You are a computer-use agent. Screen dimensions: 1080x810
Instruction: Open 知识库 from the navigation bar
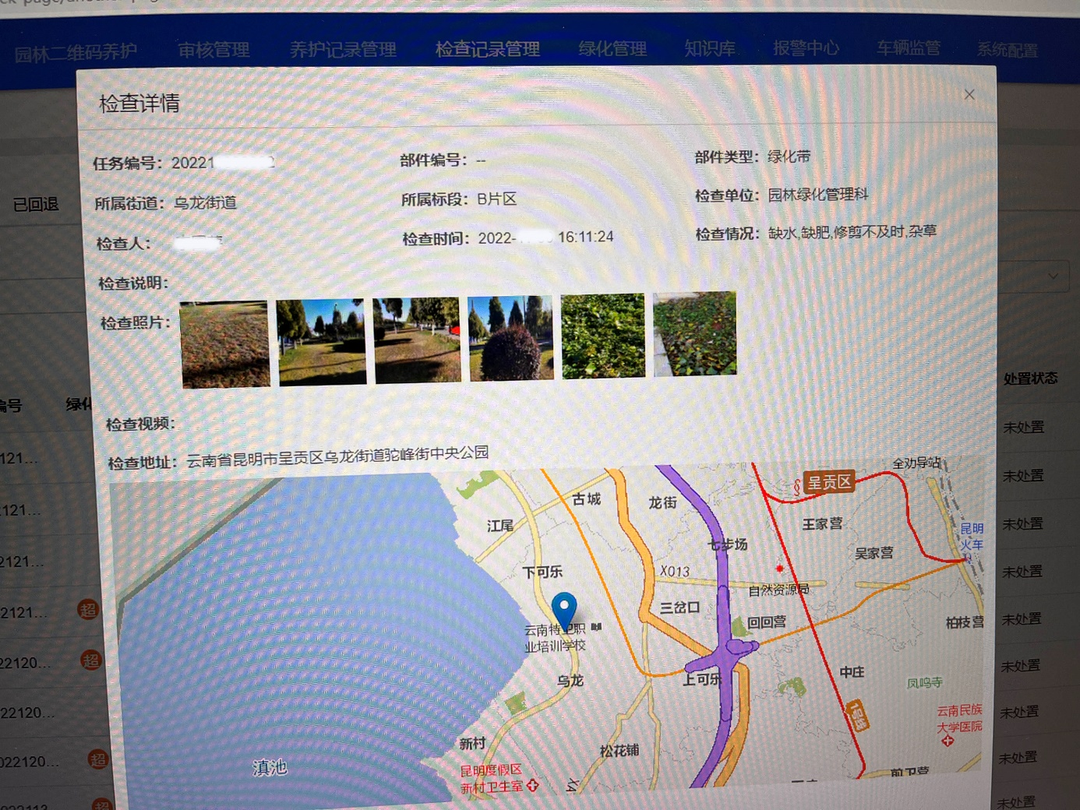(709, 48)
